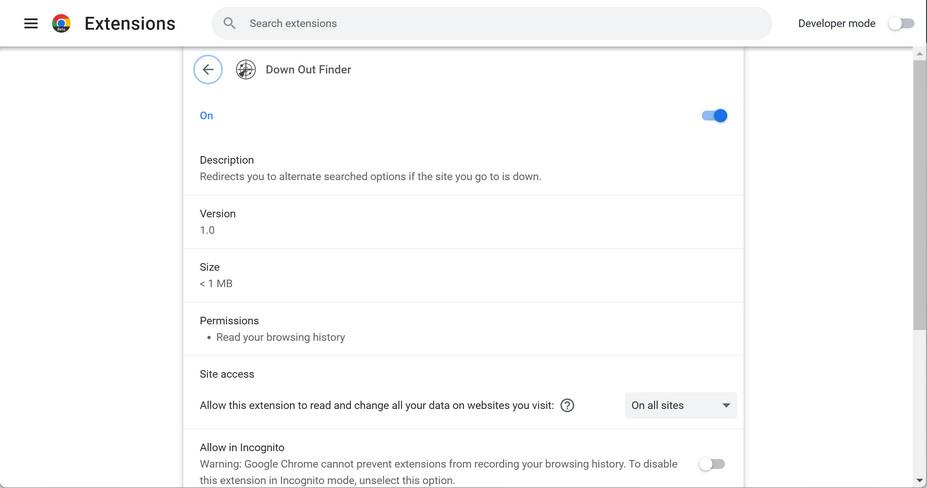Image resolution: width=927 pixels, height=488 pixels.
Task: Click the Down Out Finder title text
Action: pos(308,70)
